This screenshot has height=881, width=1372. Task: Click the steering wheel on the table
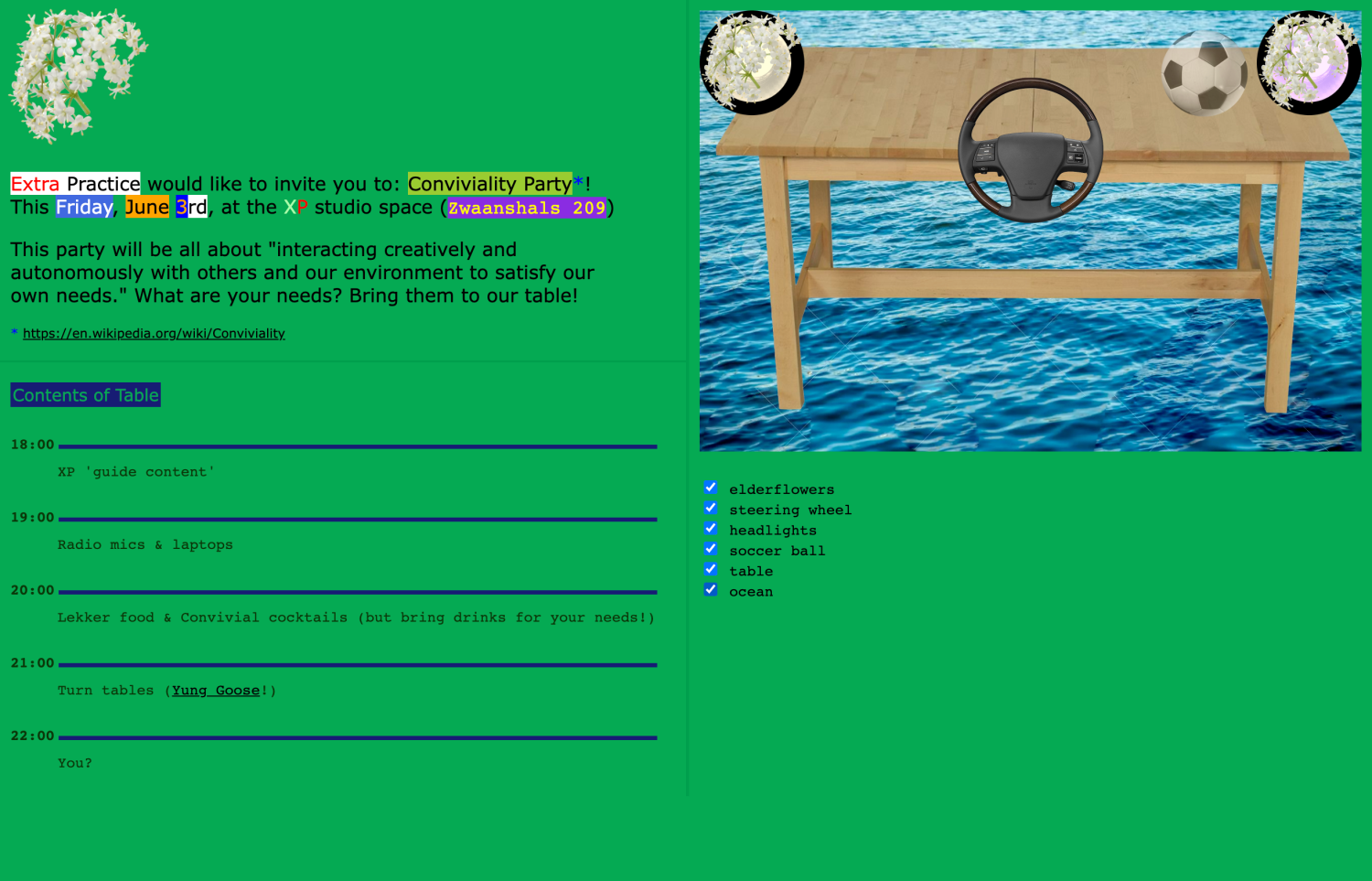[x=1030, y=150]
